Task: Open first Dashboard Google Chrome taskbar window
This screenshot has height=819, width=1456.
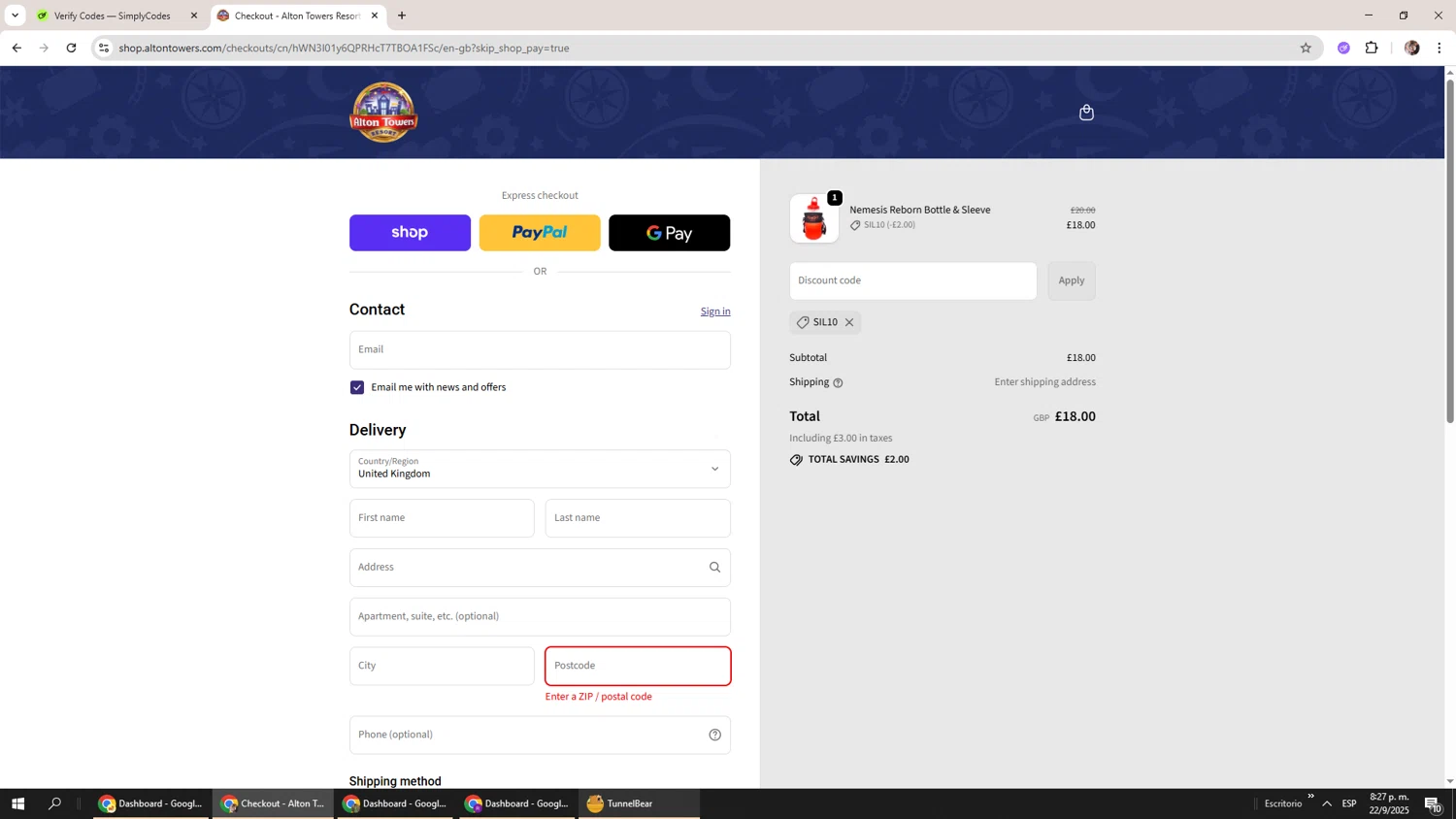Action: [x=151, y=803]
